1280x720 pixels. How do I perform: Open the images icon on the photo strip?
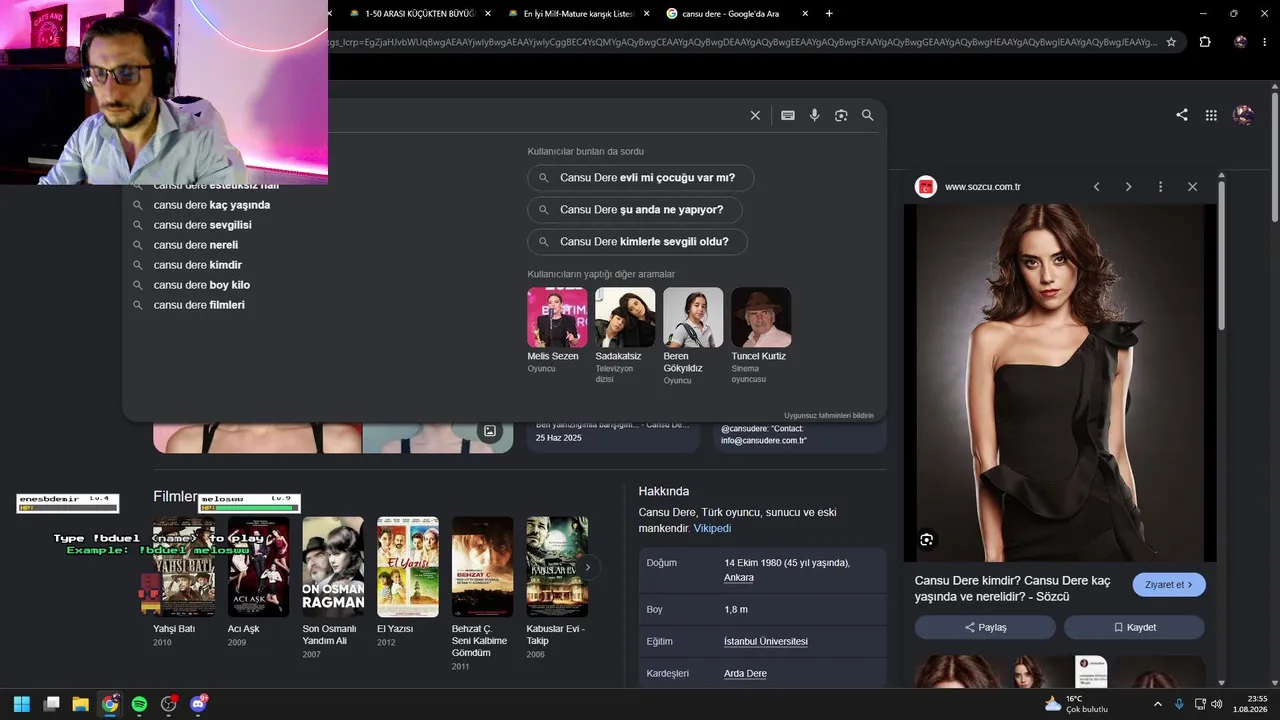[490, 431]
